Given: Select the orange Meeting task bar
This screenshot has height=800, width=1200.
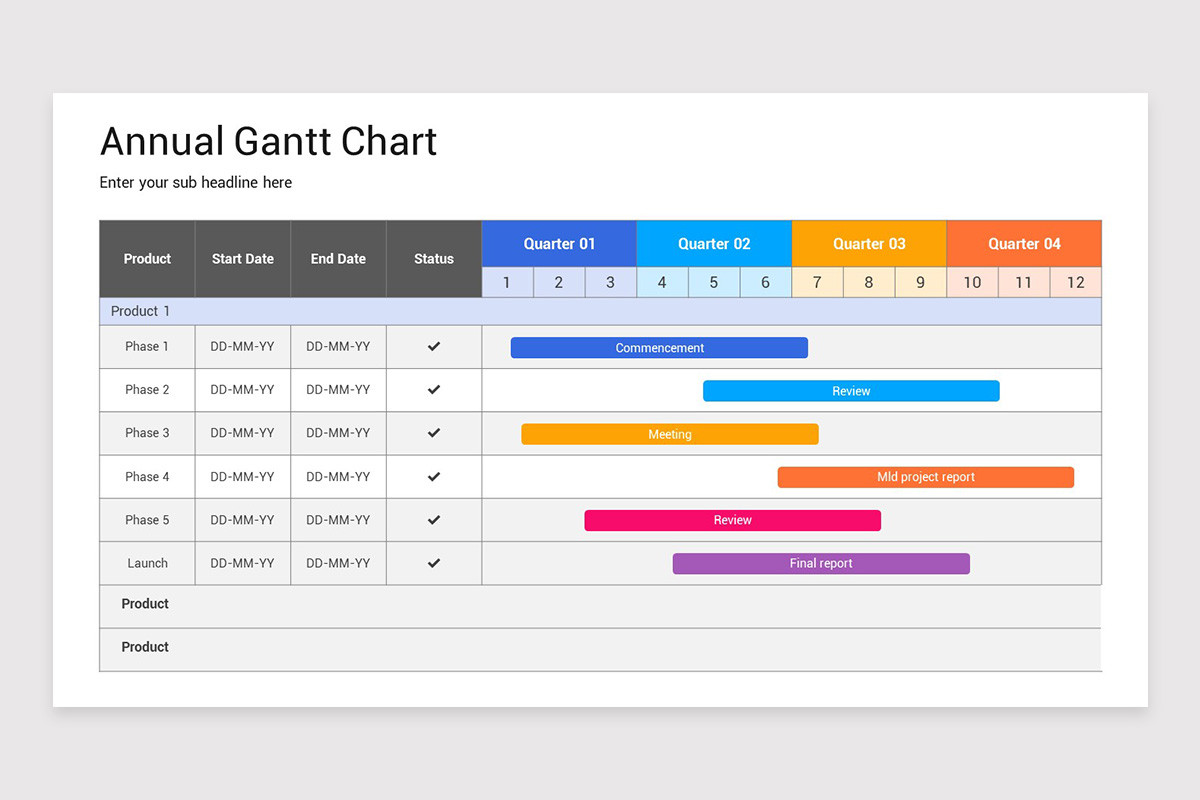Looking at the screenshot, I should click(669, 434).
